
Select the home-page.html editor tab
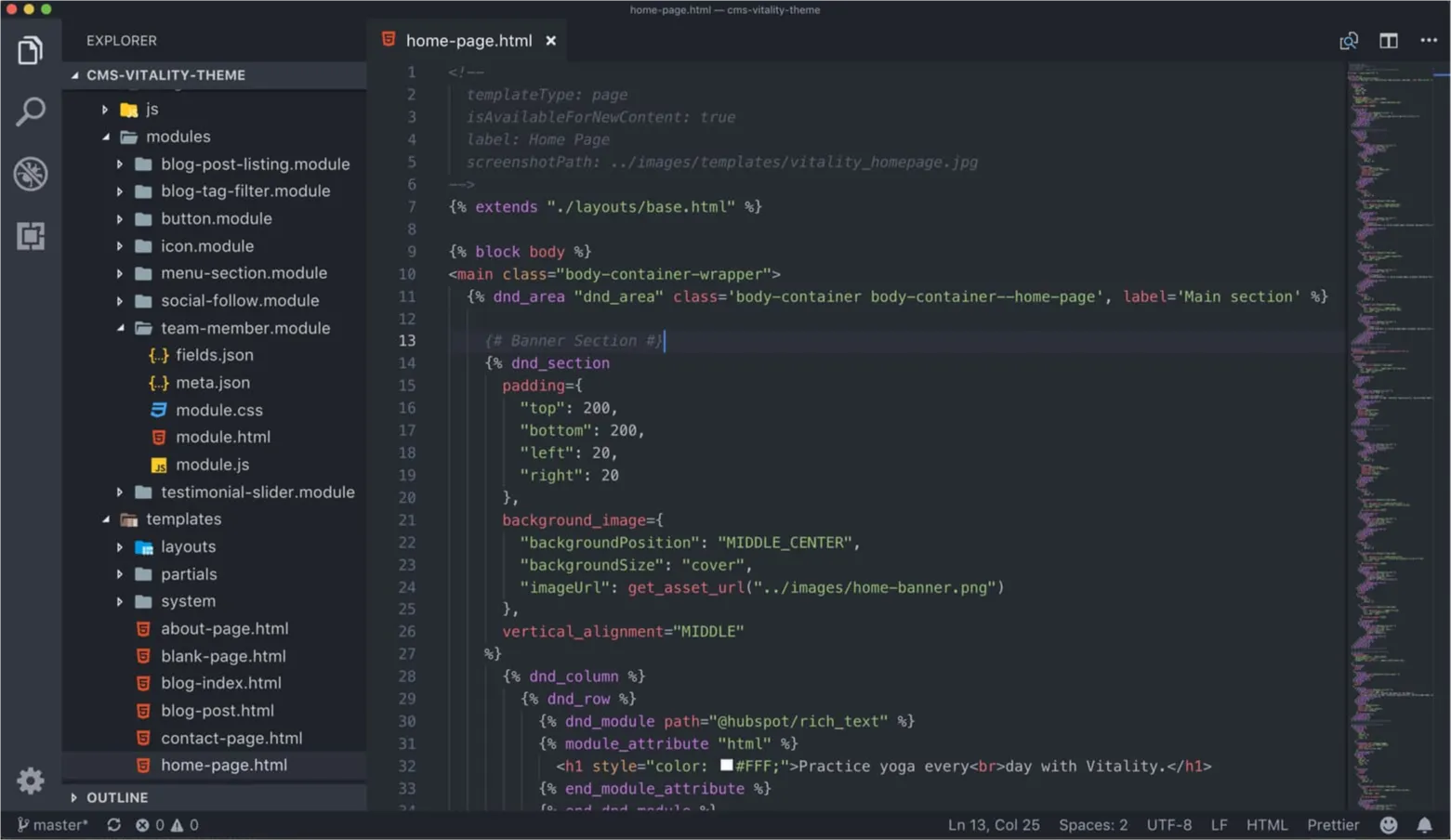tap(468, 41)
